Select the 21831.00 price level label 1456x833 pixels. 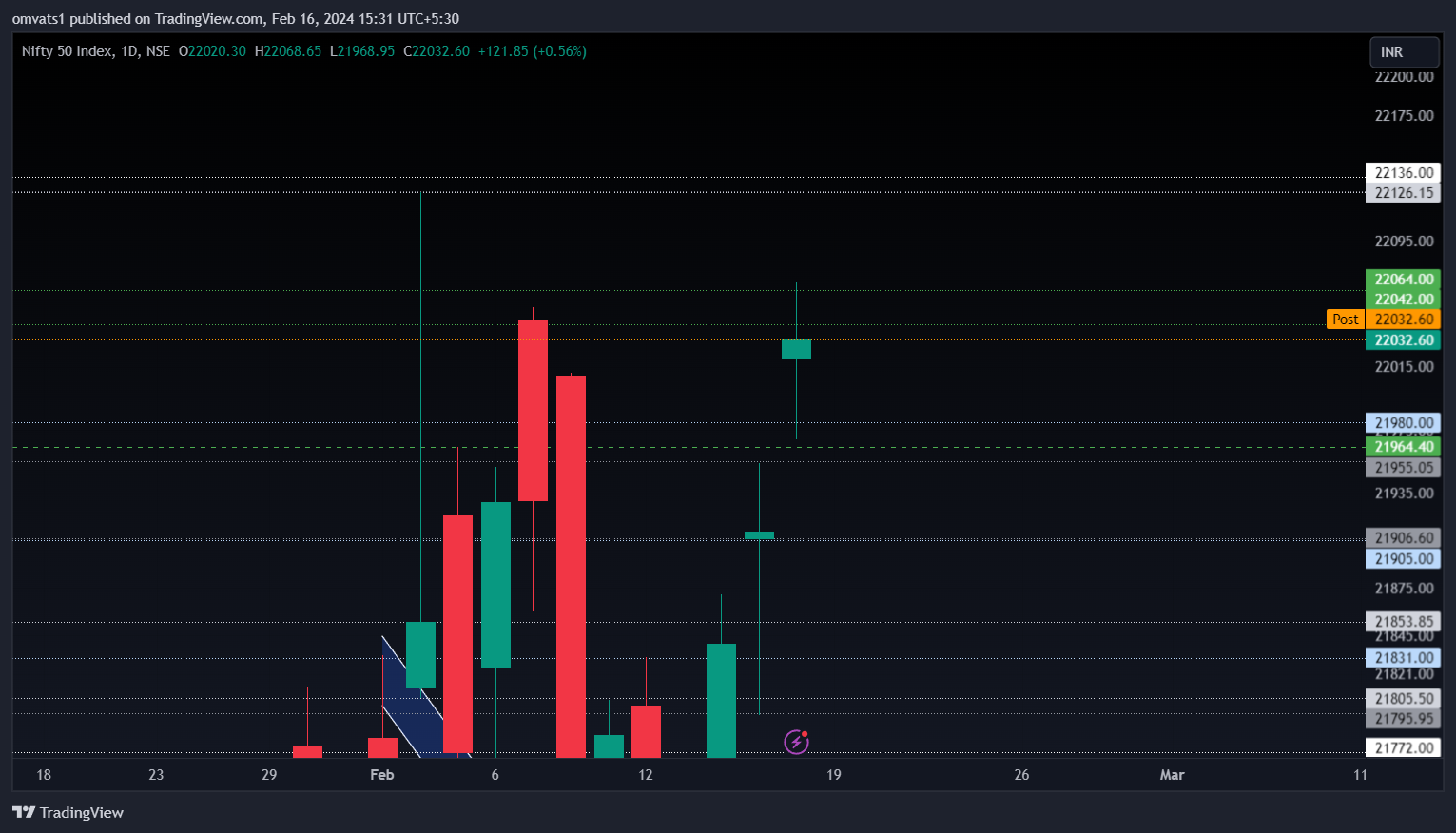(1403, 658)
